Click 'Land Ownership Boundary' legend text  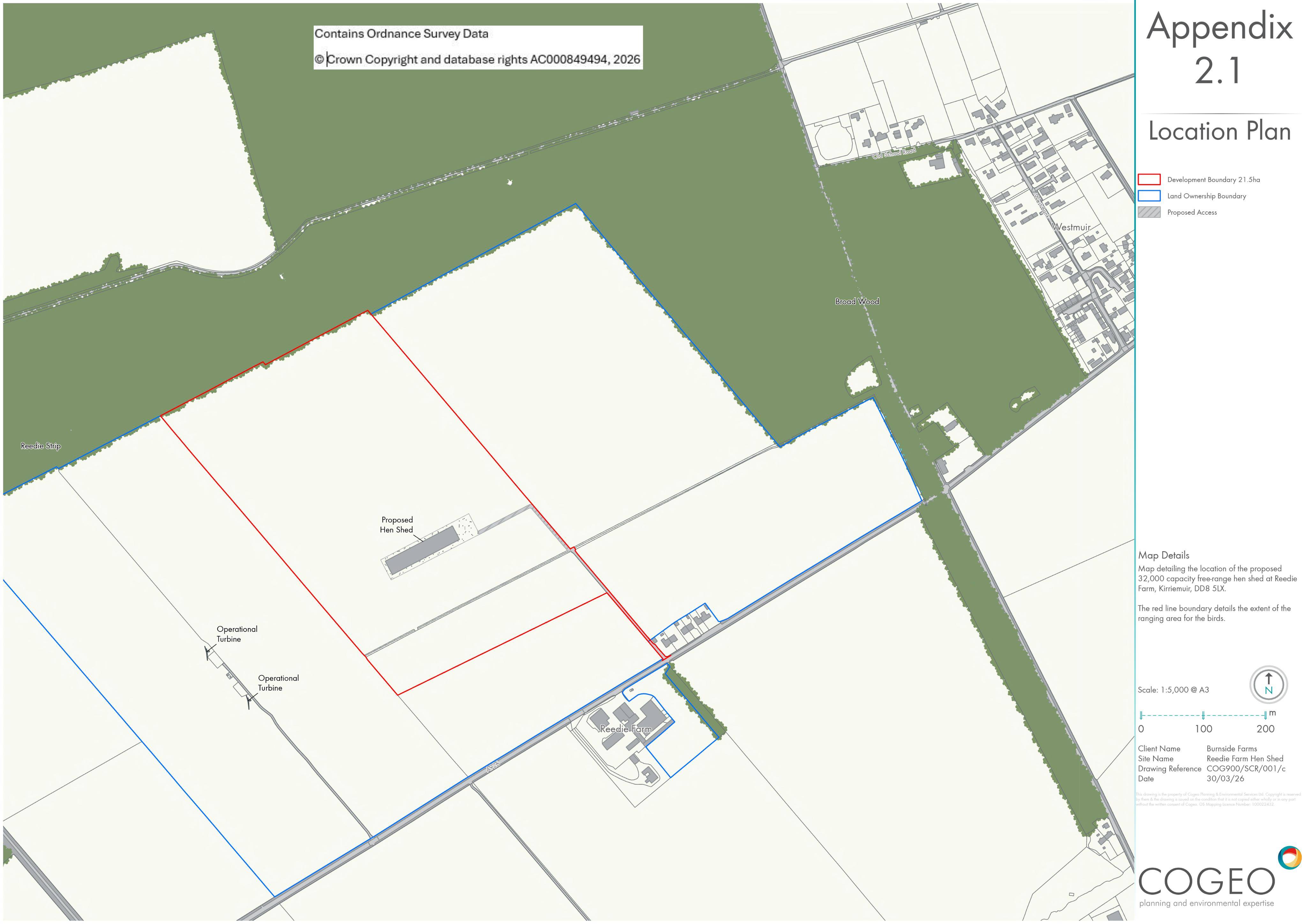click(x=1207, y=196)
